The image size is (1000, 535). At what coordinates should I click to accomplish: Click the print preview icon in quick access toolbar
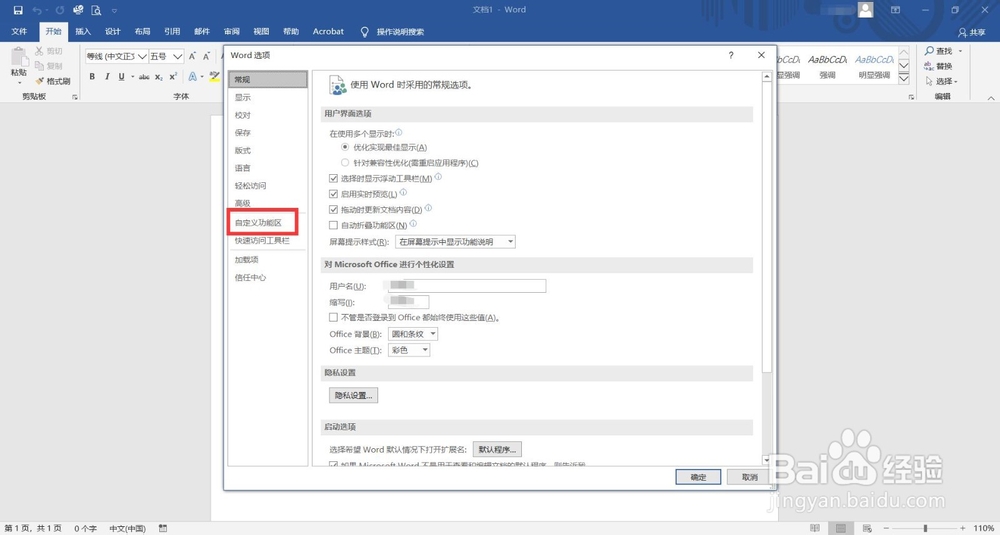coord(96,10)
